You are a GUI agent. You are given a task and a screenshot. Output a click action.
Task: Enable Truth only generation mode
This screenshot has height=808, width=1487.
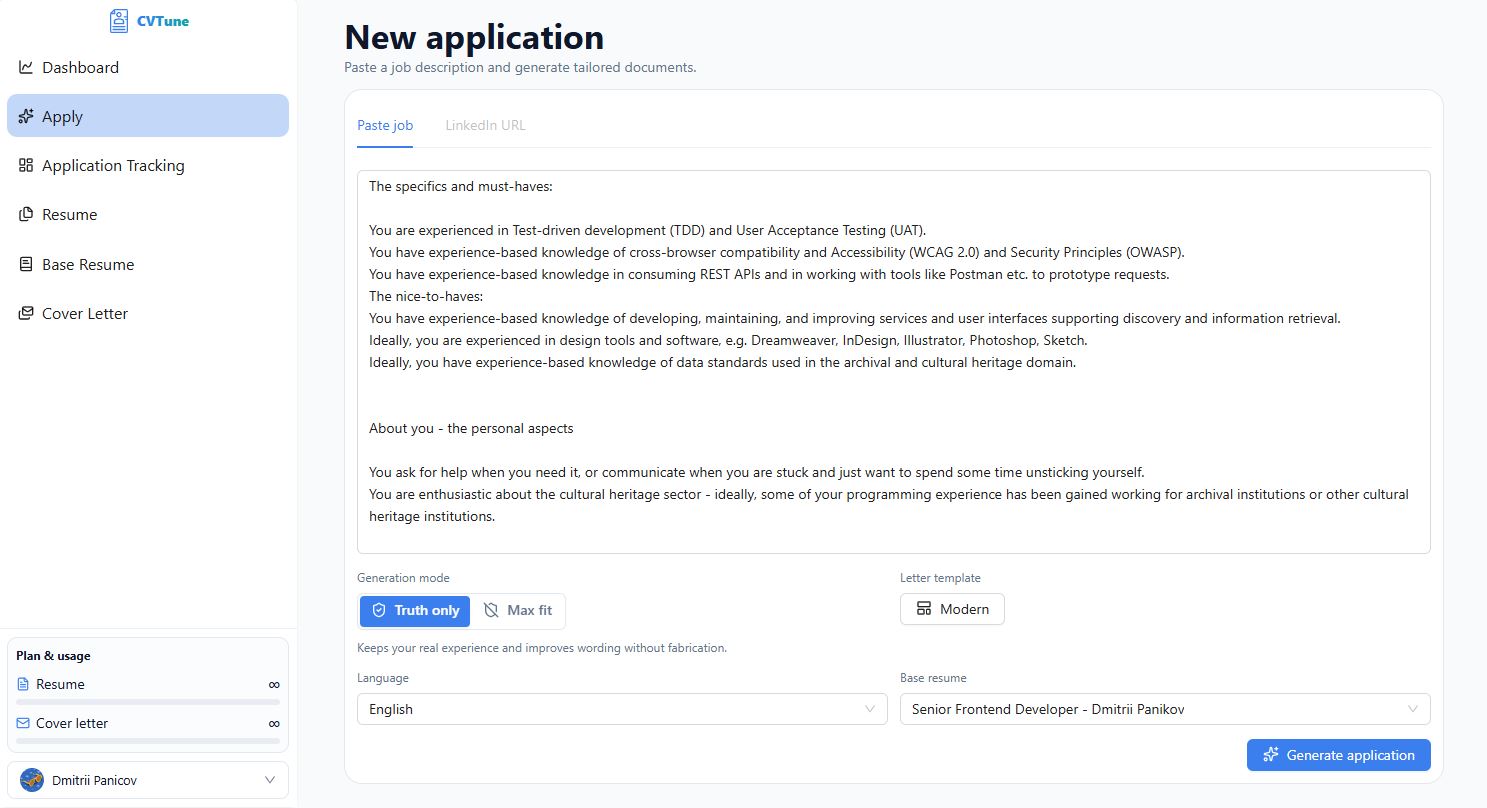click(x=415, y=610)
